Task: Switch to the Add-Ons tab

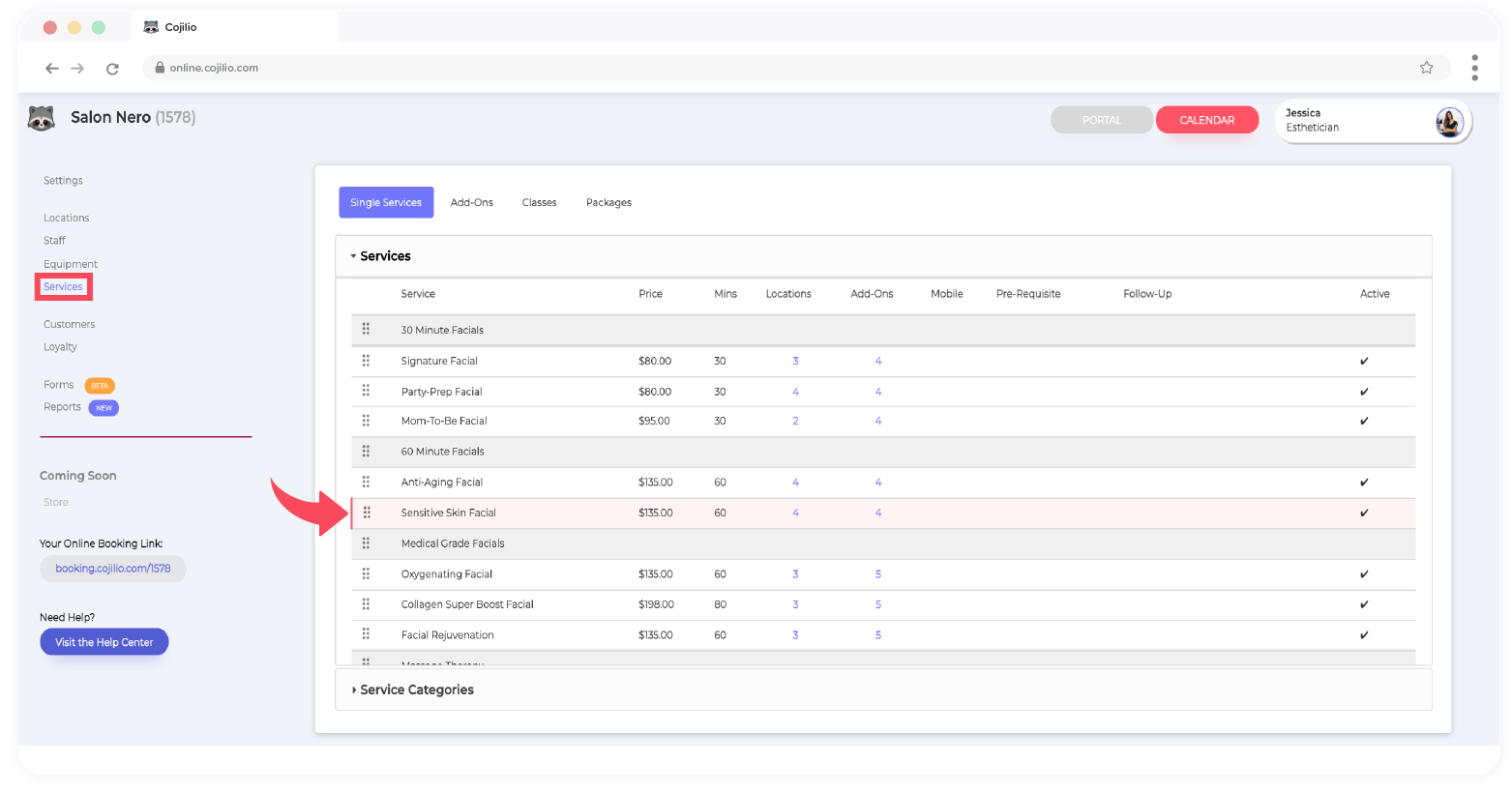Action: coord(471,203)
